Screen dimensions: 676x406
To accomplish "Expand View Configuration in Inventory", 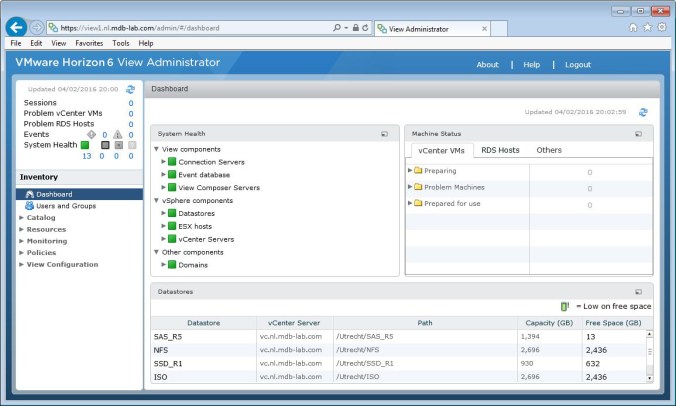I will pyautogui.click(x=22, y=265).
